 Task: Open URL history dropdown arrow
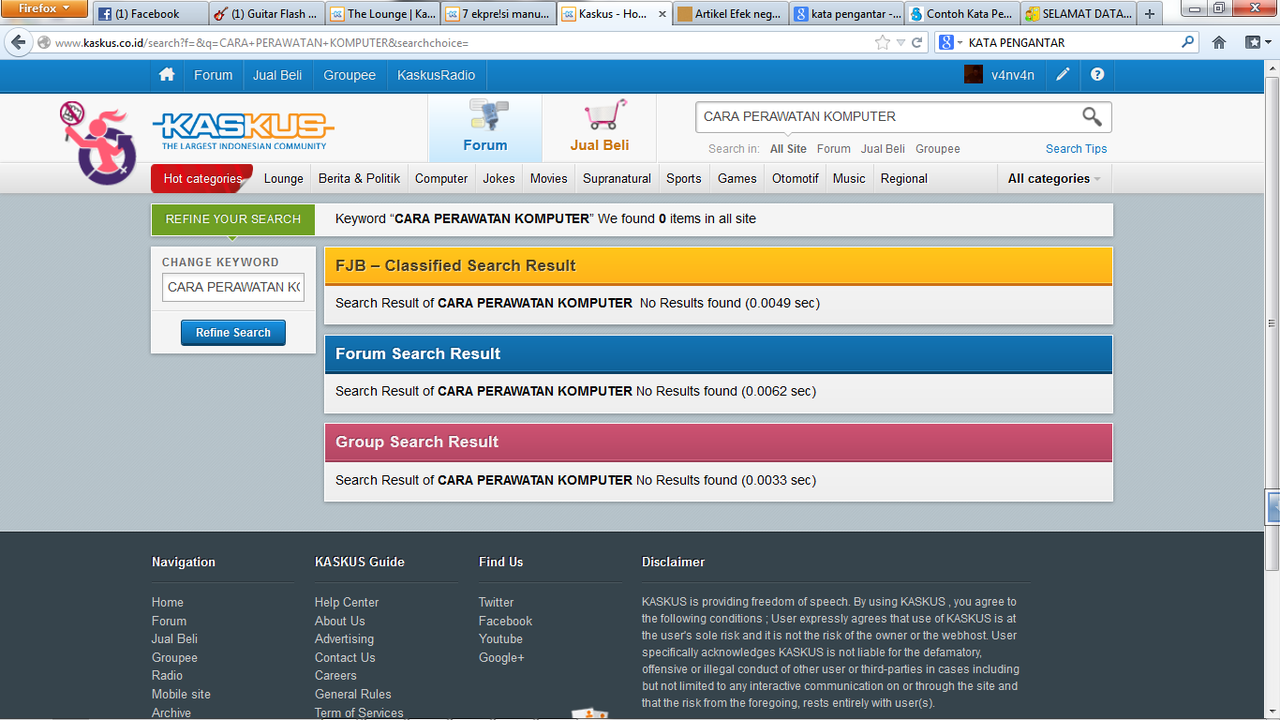[x=900, y=43]
